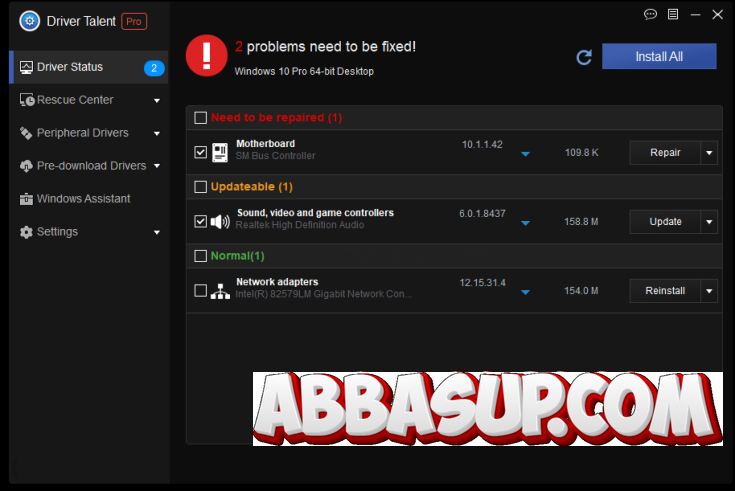Expand the Rescue Center submenu arrow

[157, 100]
